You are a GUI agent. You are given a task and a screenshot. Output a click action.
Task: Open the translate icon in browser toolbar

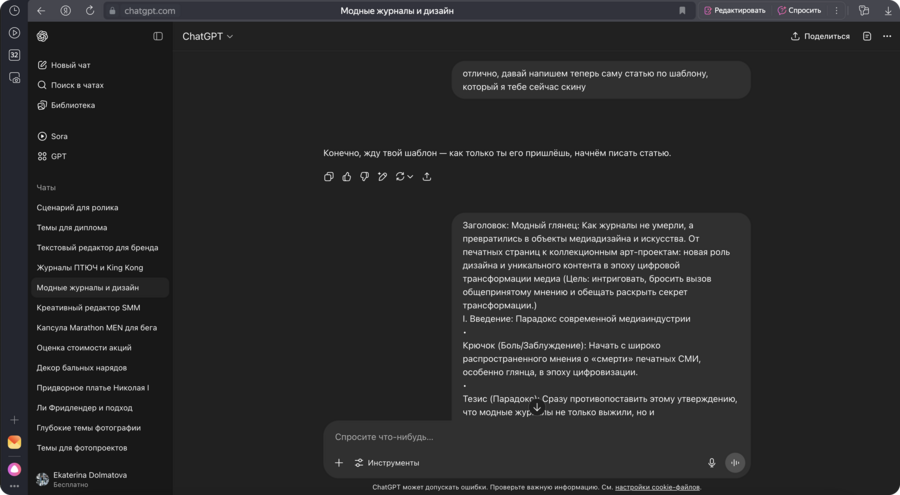click(863, 11)
